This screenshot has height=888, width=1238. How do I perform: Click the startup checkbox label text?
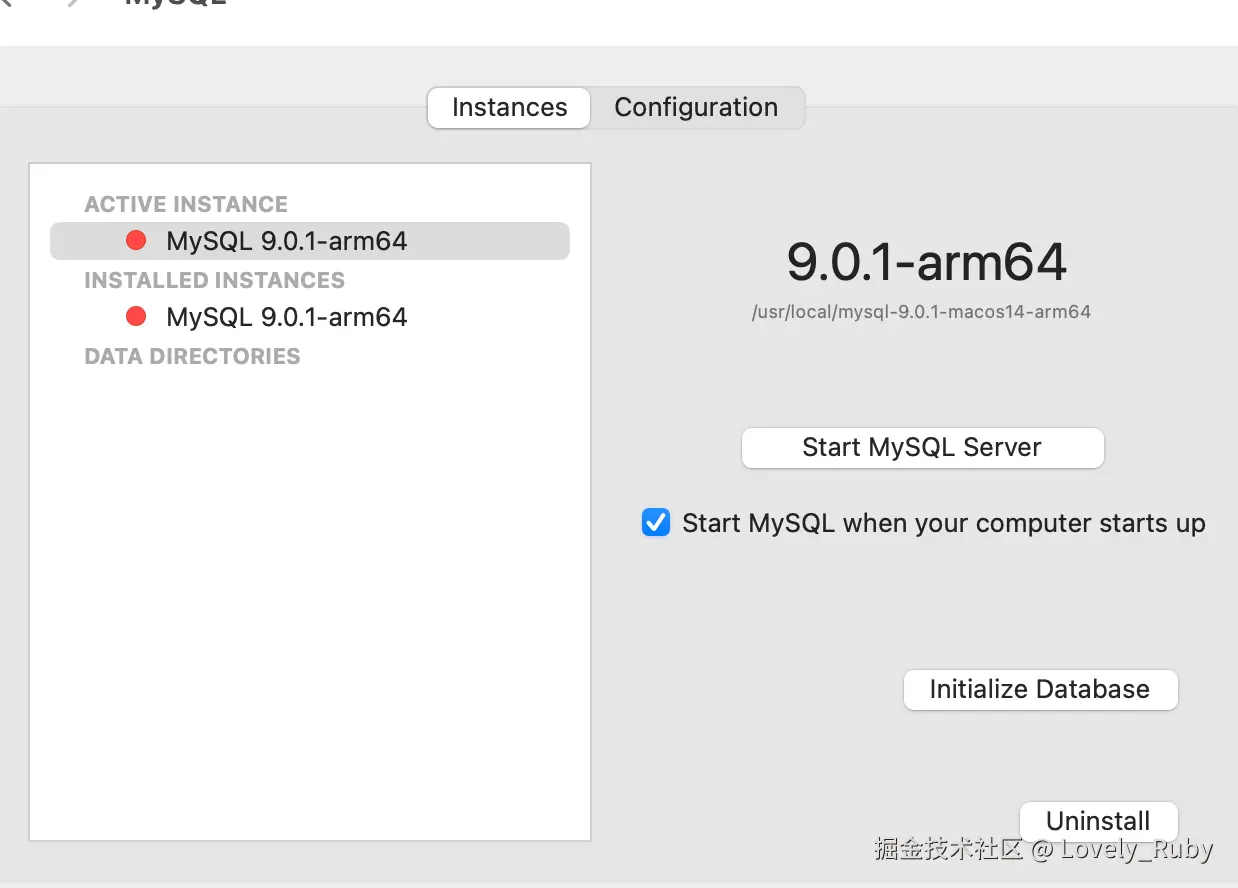coord(943,523)
